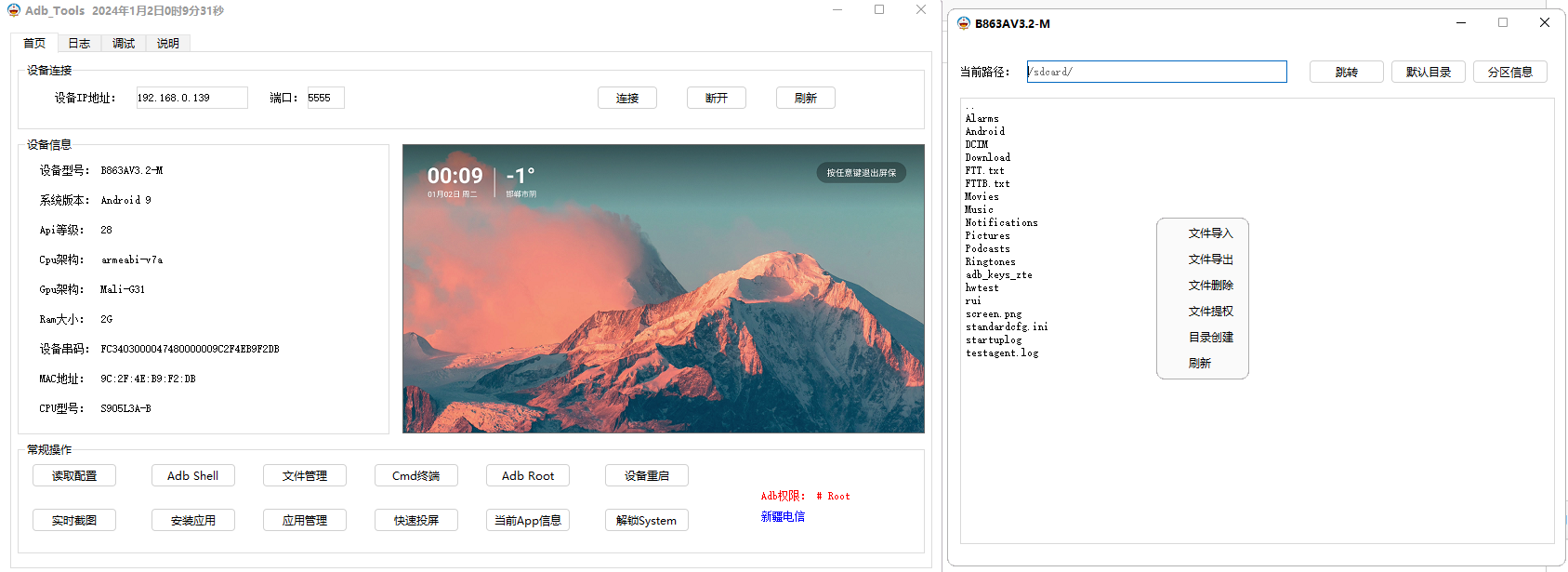Click the 跳转 button
The width and height of the screenshot is (1568, 572).
click(x=1347, y=72)
